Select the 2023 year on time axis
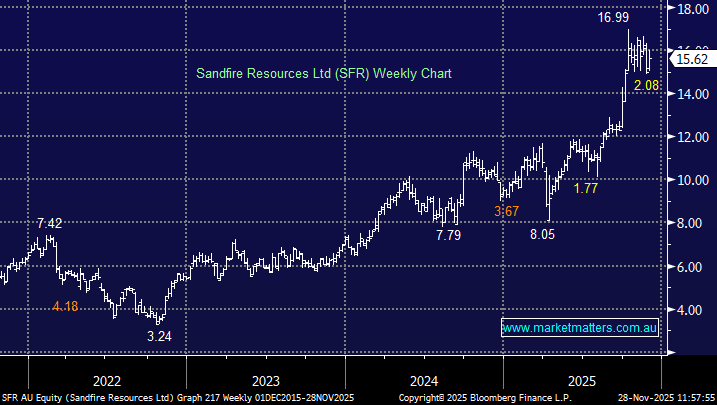Image resolution: width=717 pixels, height=405 pixels. tap(266, 381)
